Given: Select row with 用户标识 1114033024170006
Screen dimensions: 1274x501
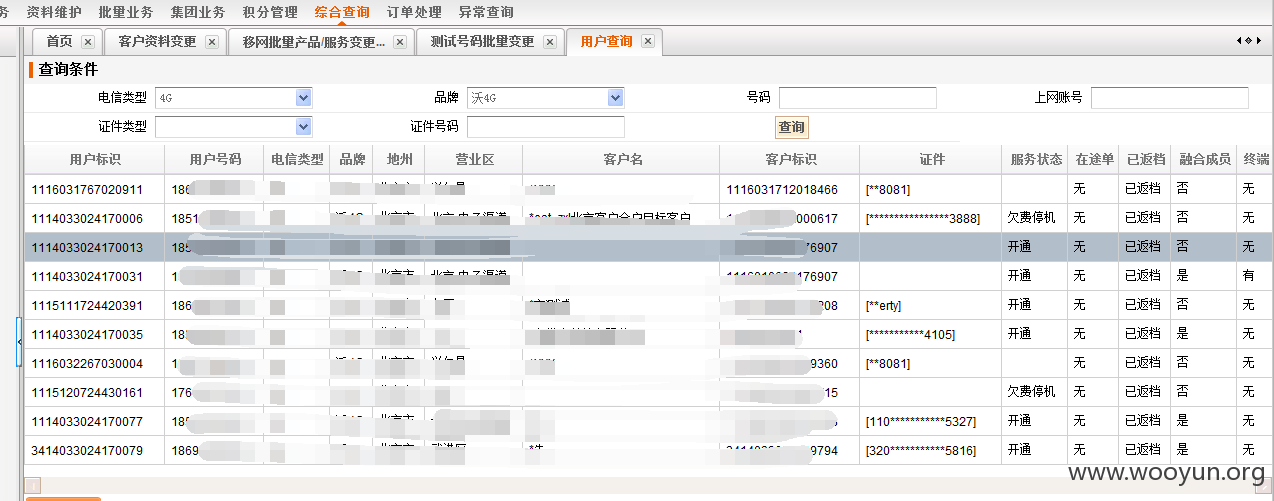Looking at the screenshot, I should tap(649, 218).
